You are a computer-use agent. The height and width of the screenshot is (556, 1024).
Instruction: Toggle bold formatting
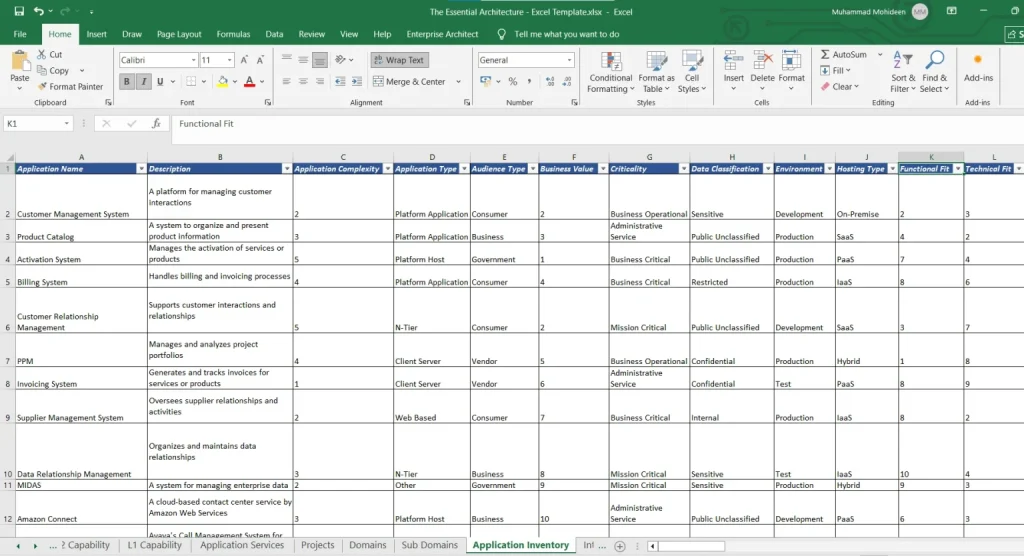[x=127, y=82]
